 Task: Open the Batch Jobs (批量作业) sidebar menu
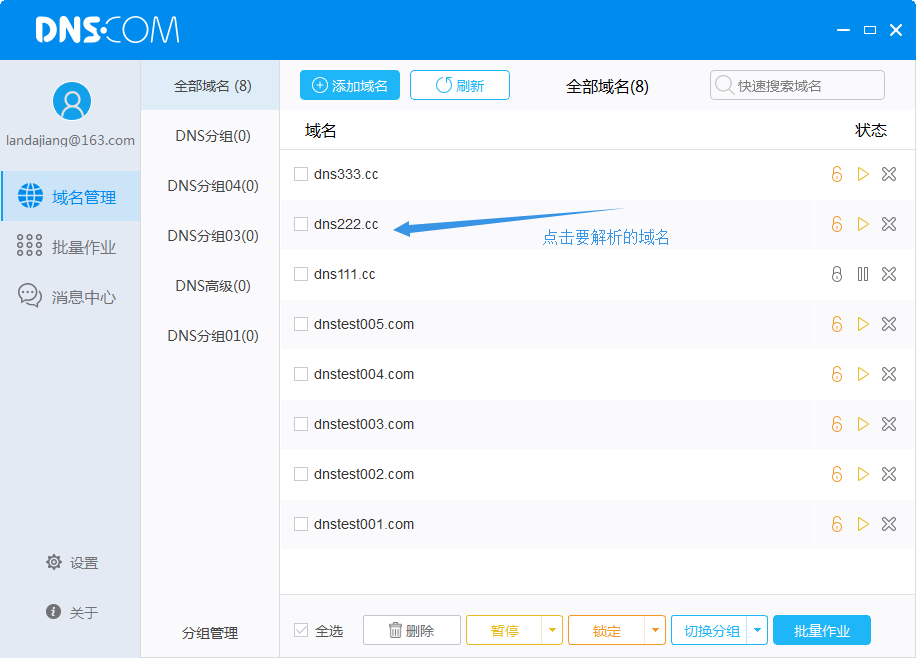point(70,247)
